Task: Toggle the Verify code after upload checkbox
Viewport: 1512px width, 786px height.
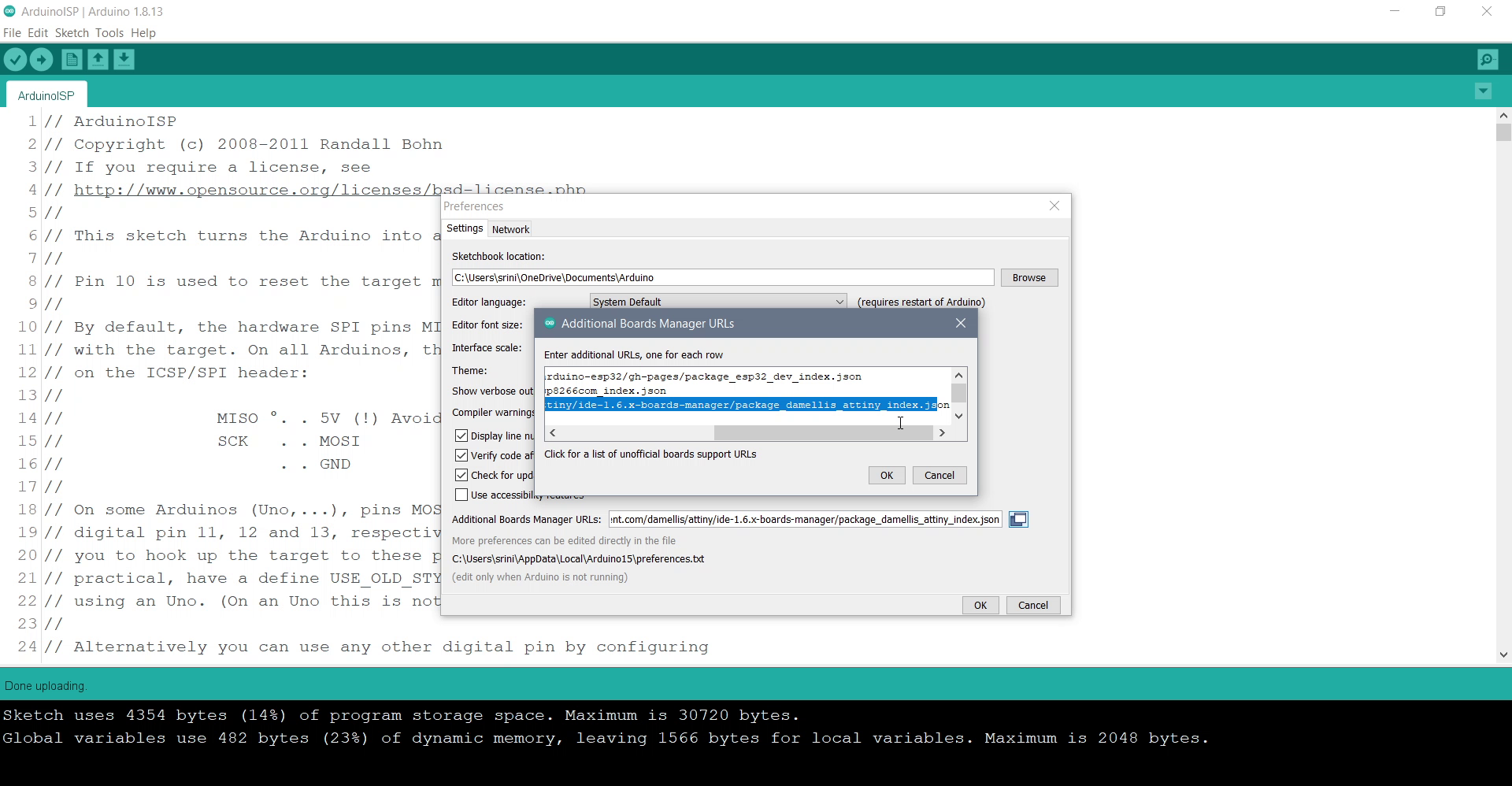Action: (461, 456)
